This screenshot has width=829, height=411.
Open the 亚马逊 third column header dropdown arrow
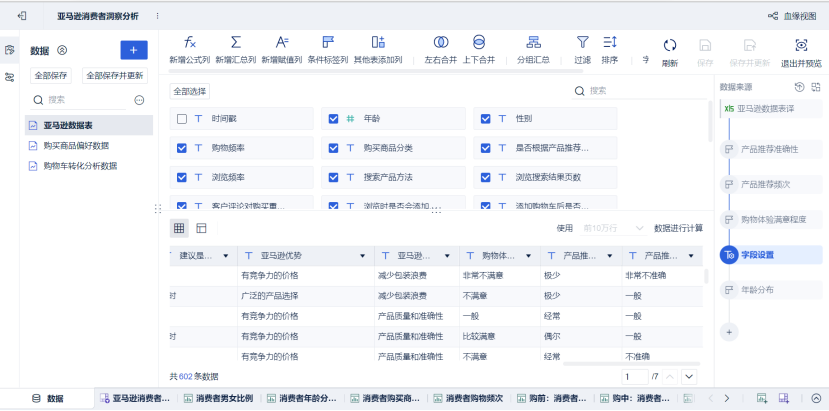click(x=447, y=256)
